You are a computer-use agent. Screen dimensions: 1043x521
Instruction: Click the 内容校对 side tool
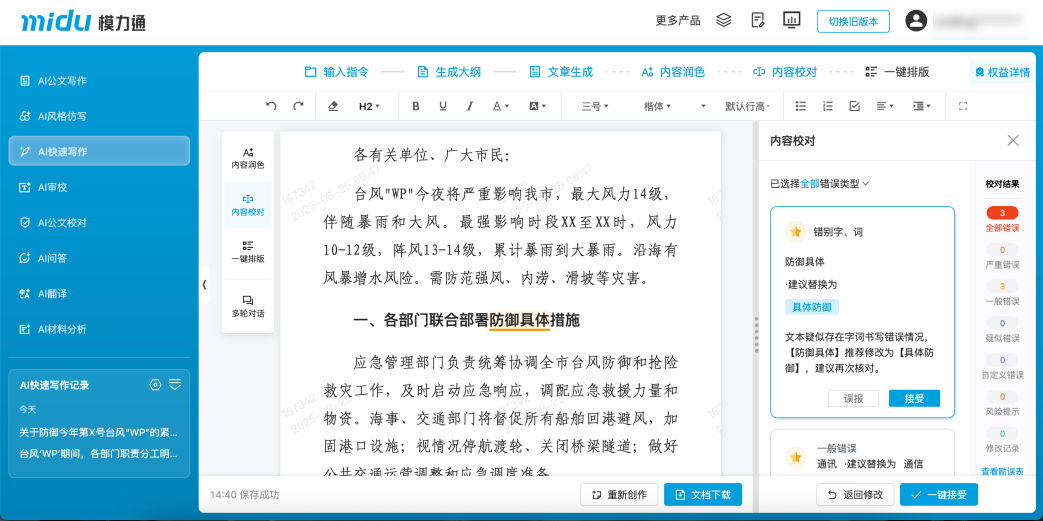pyautogui.click(x=247, y=205)
